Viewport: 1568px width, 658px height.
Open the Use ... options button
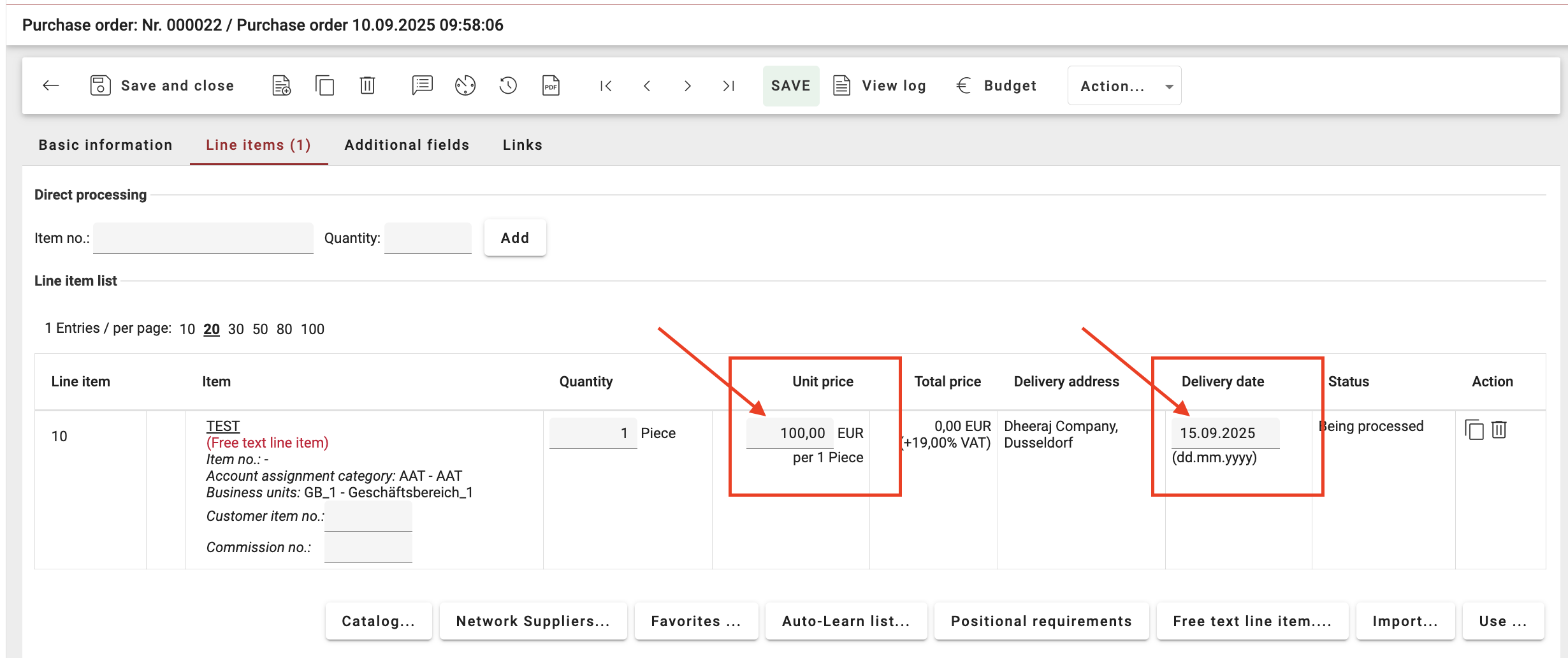coord(1502,621)
